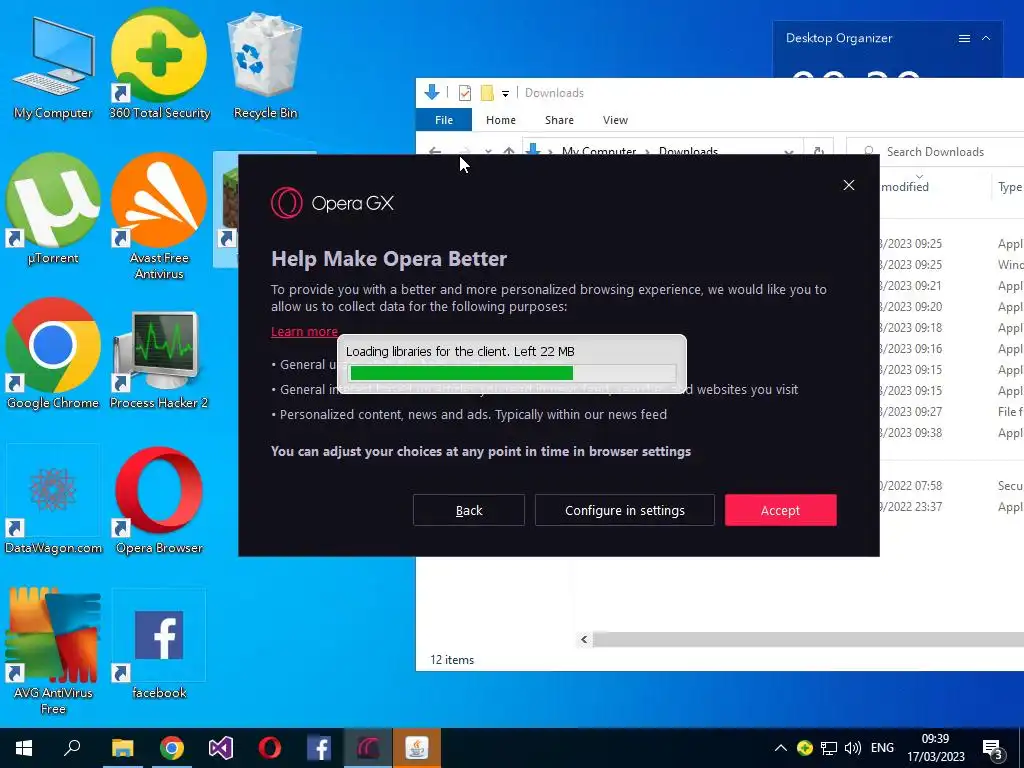Open Facebook app in taskbar
This screenshot has height=768, width=1024.
tap(319, 748)
